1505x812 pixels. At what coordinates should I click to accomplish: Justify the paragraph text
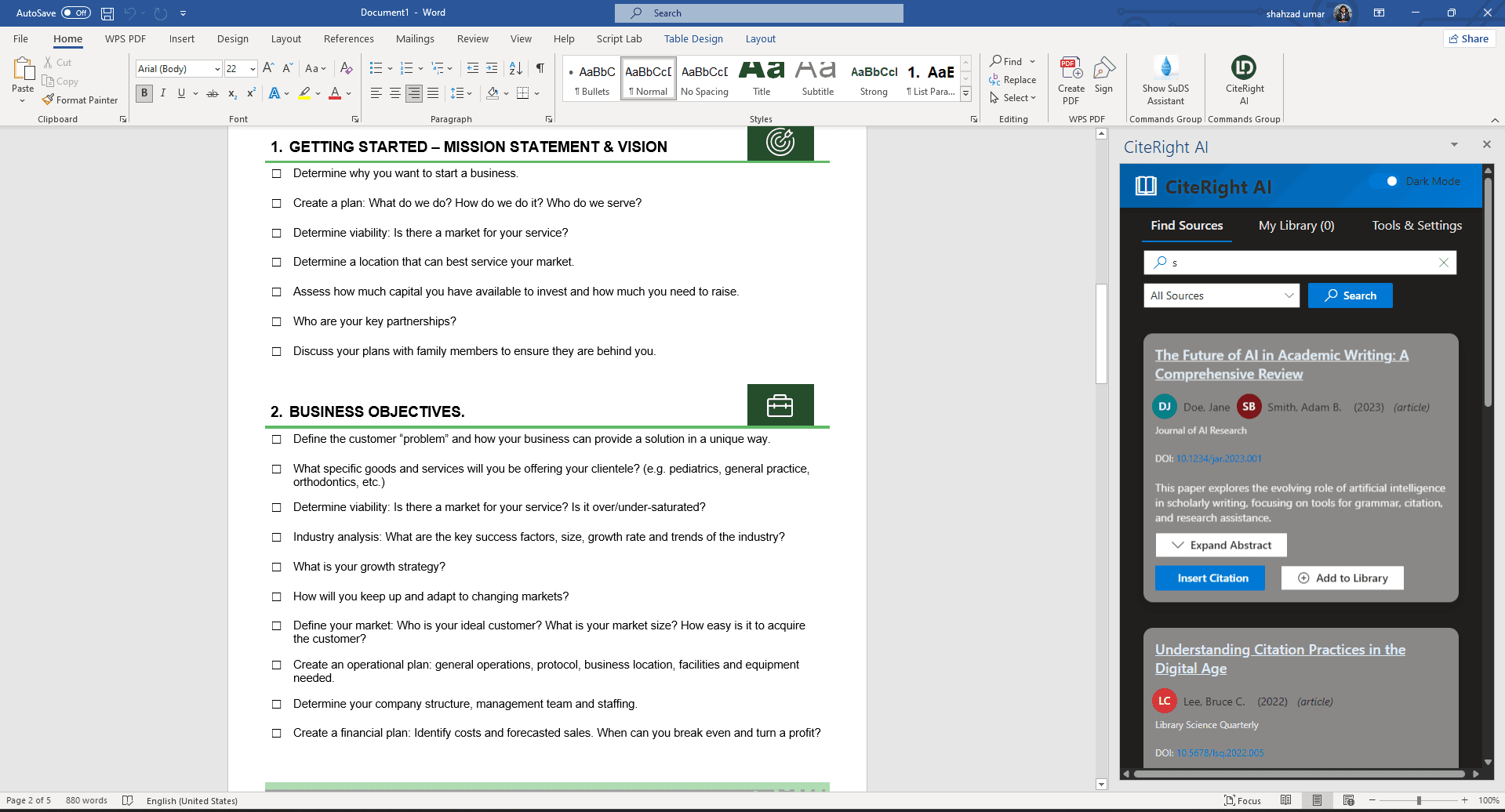point(433,93)
